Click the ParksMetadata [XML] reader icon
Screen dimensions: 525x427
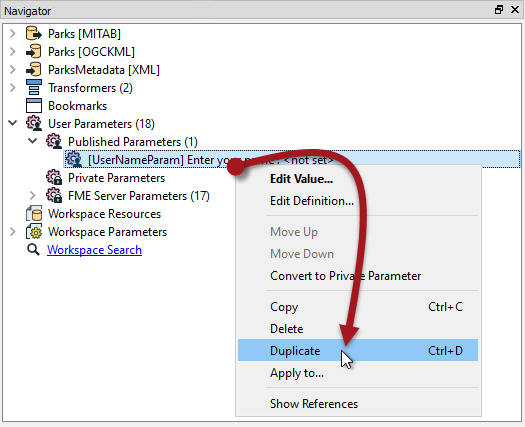[x=34, y=70]
